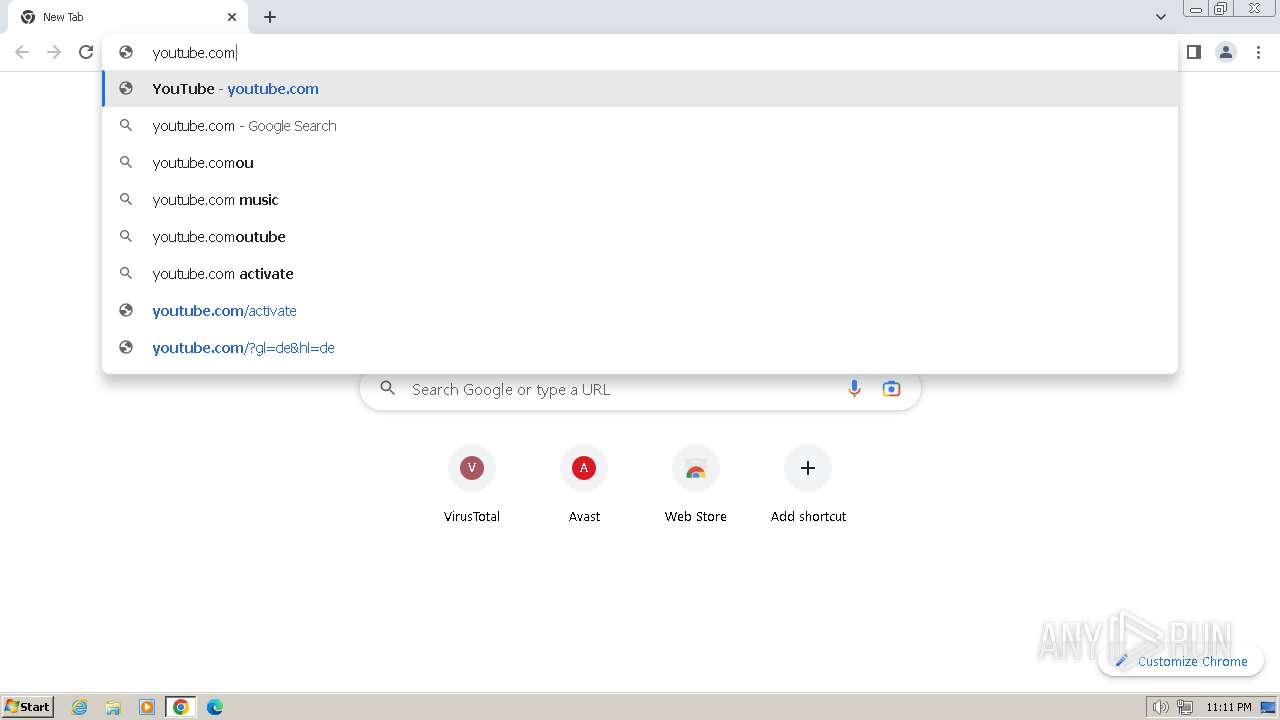This screenshot has width=1280, height=720.
Task: Select the New Tab tab
Action: pos(128,17)
